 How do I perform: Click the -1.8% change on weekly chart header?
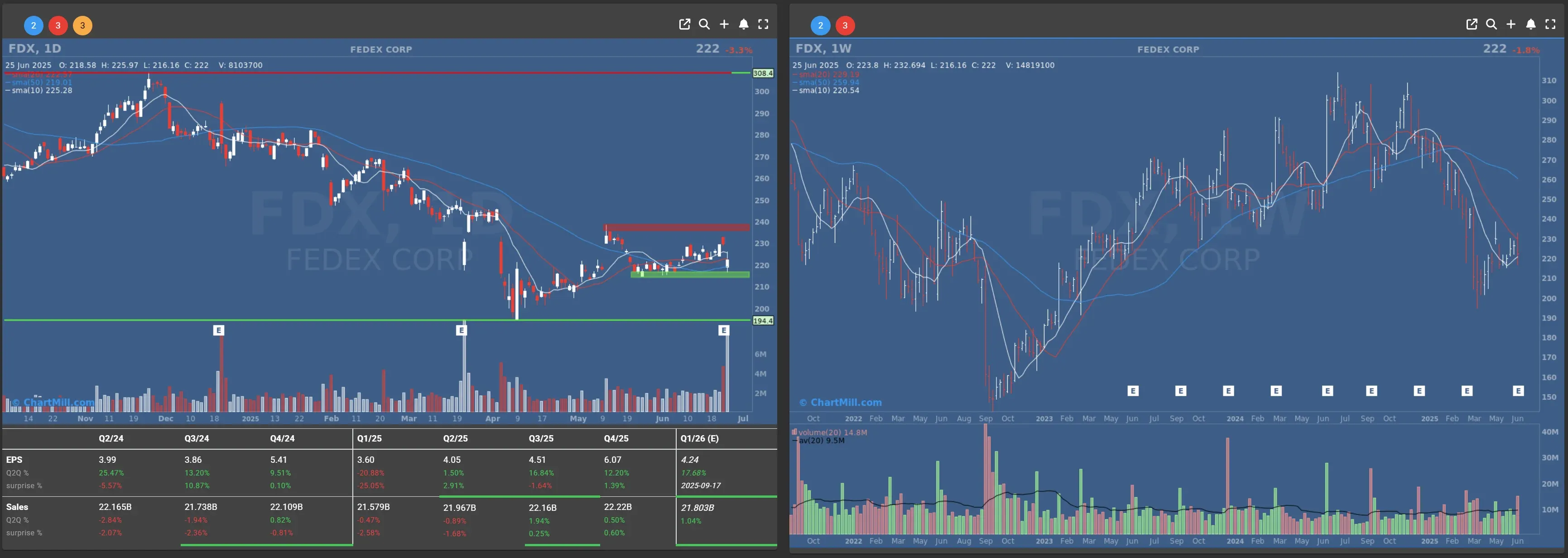click(1526, 50)
